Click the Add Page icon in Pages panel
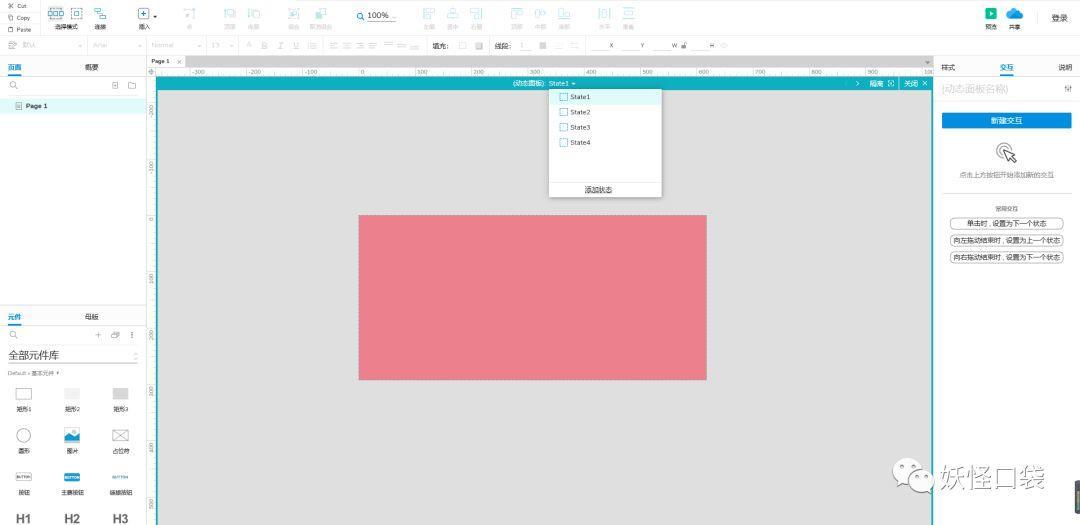1080x525 pixels. coord(115,86)
